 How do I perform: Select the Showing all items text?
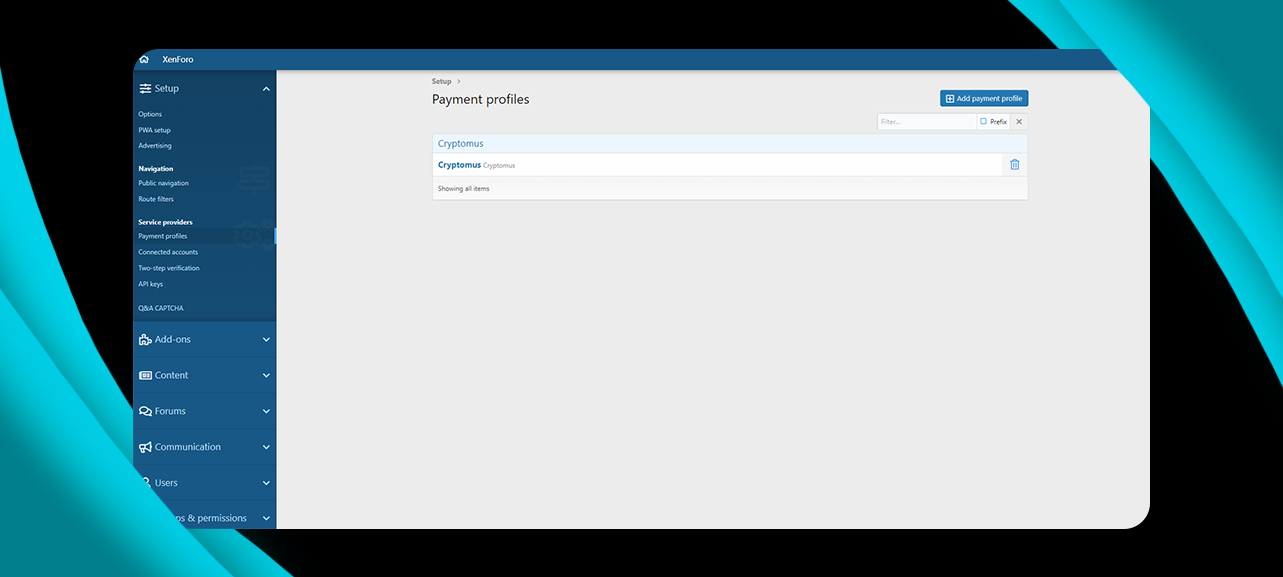pyautogui.click(x=463, y=189)
